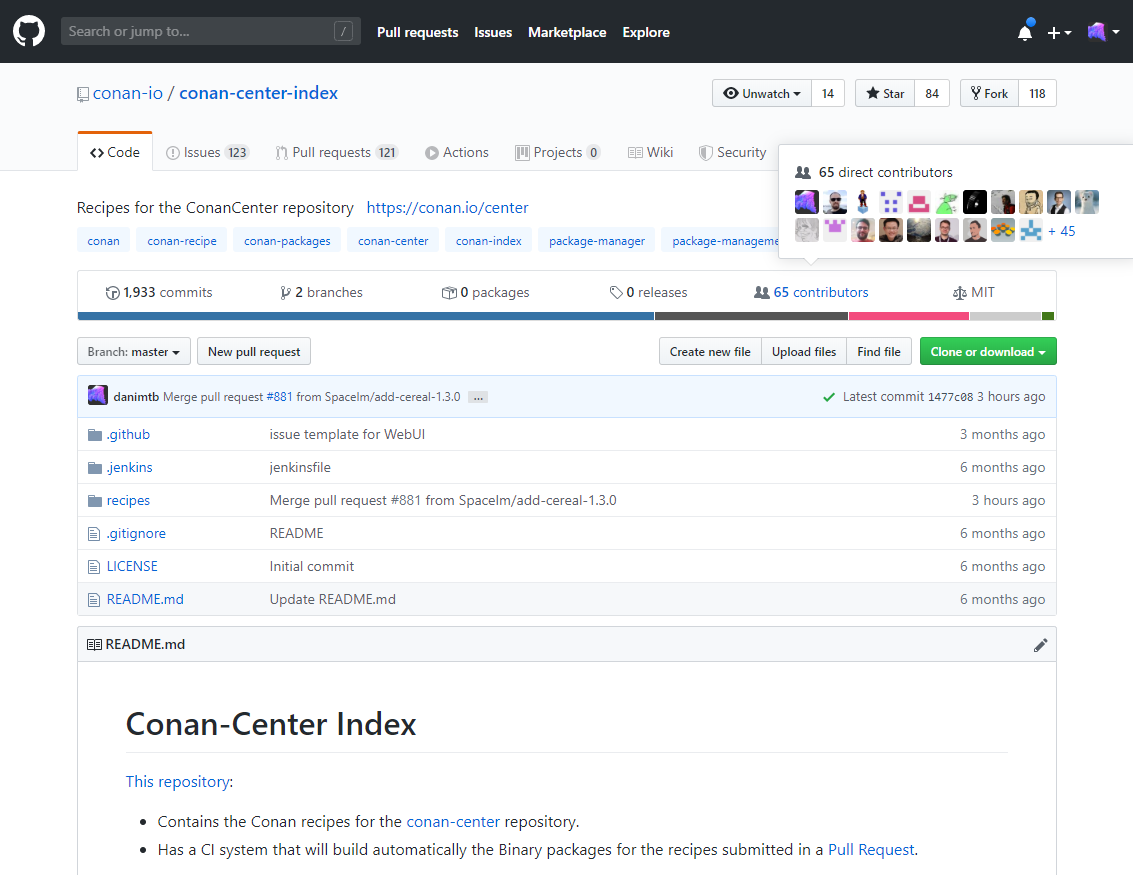Show the + 45 more contributors
The image size is (1133, 875).
click(x=1061, y=231)
